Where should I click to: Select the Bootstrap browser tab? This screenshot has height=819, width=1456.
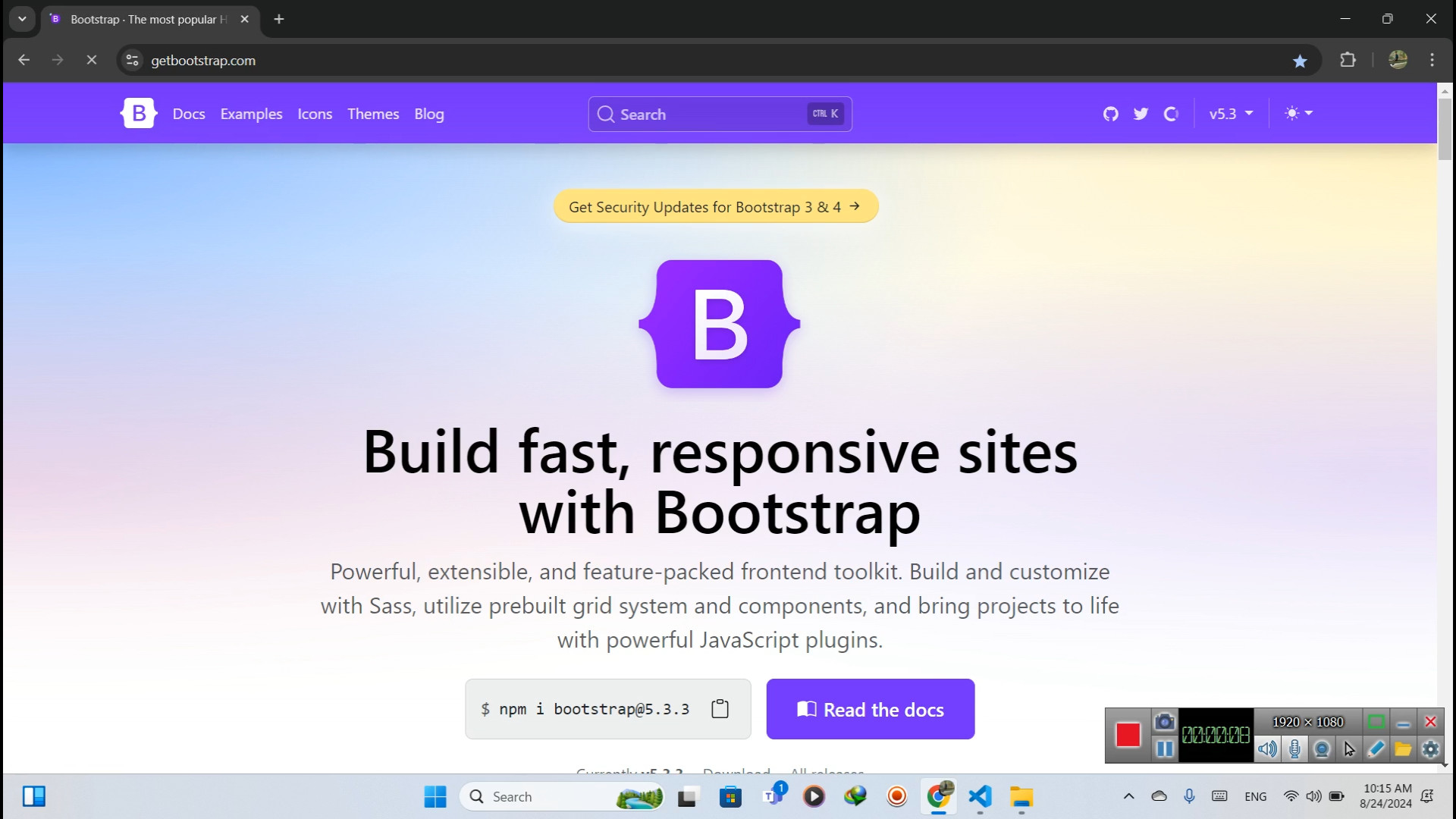(149, 19)
